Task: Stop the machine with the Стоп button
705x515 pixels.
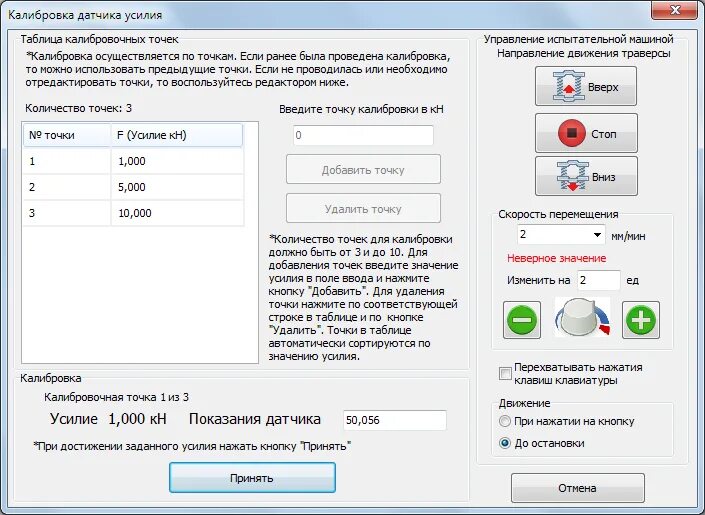Action: 585,133
